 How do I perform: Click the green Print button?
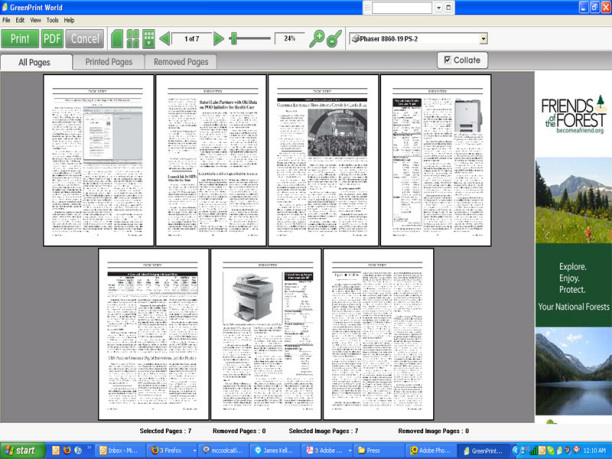tap(18, 39)
